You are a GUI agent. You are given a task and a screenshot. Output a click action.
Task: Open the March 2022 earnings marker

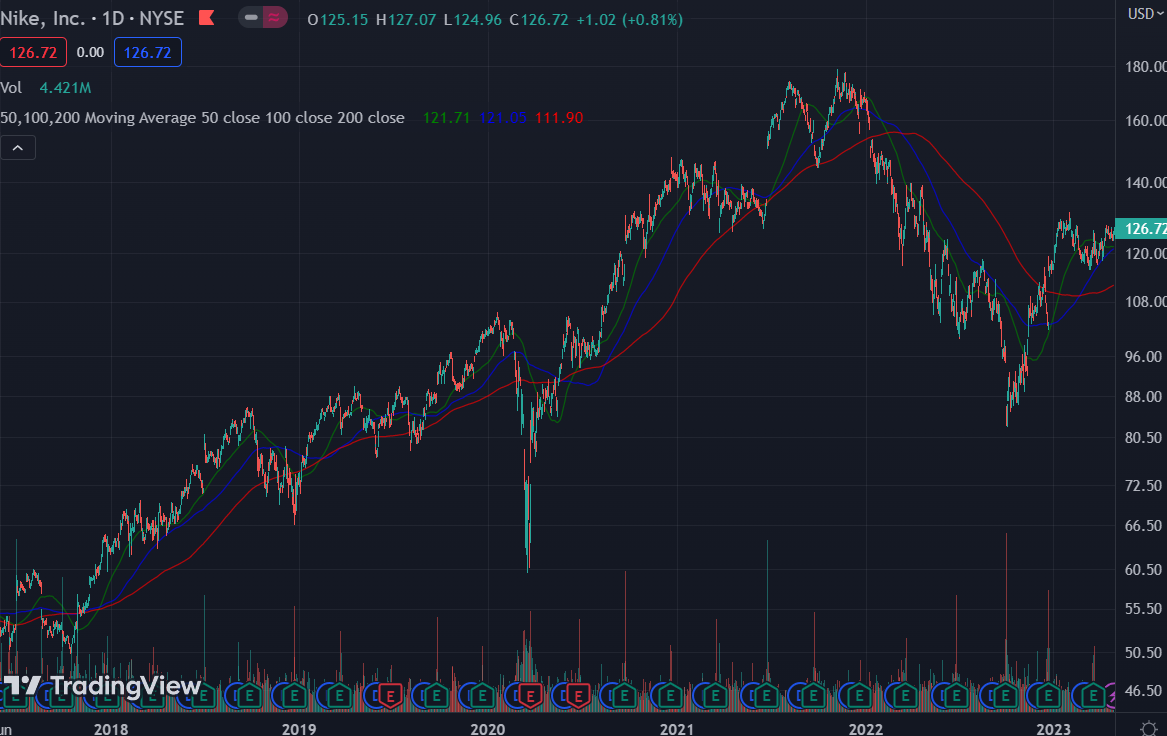pyautogui.click(x=905, y=697)
